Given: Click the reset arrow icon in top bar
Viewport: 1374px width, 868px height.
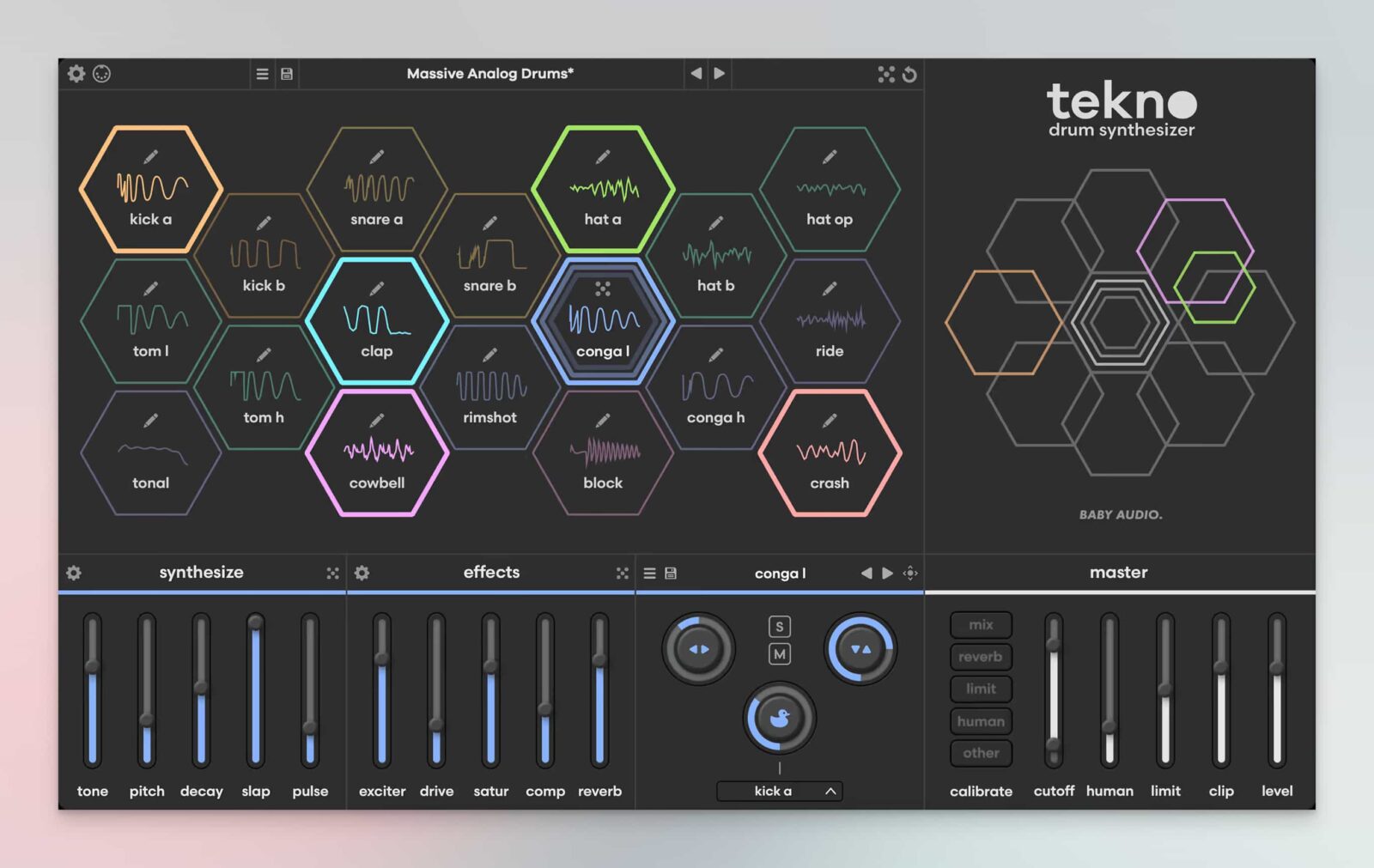Looking at the screenshot, I should tap(909, 75).
